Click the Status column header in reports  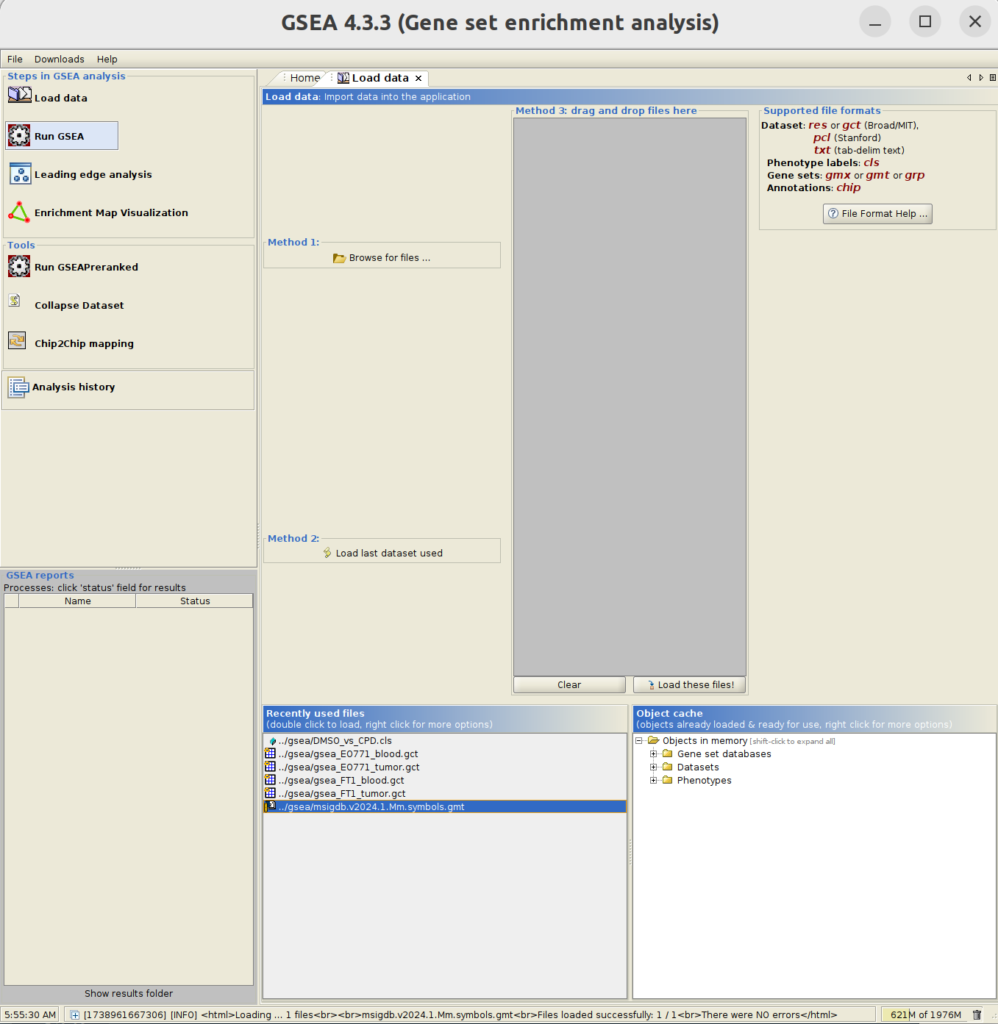point(195,601)
